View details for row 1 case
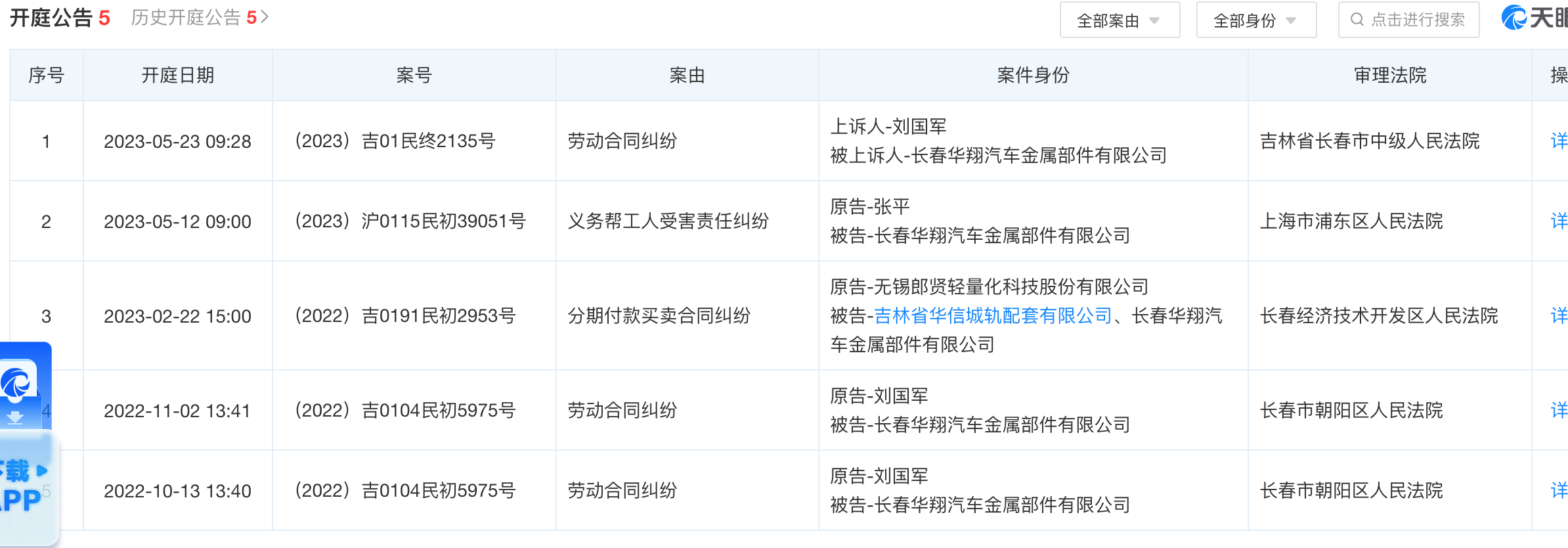Screen dimensions: 1568x548 pyautogui.click(x=1559, y=141)
